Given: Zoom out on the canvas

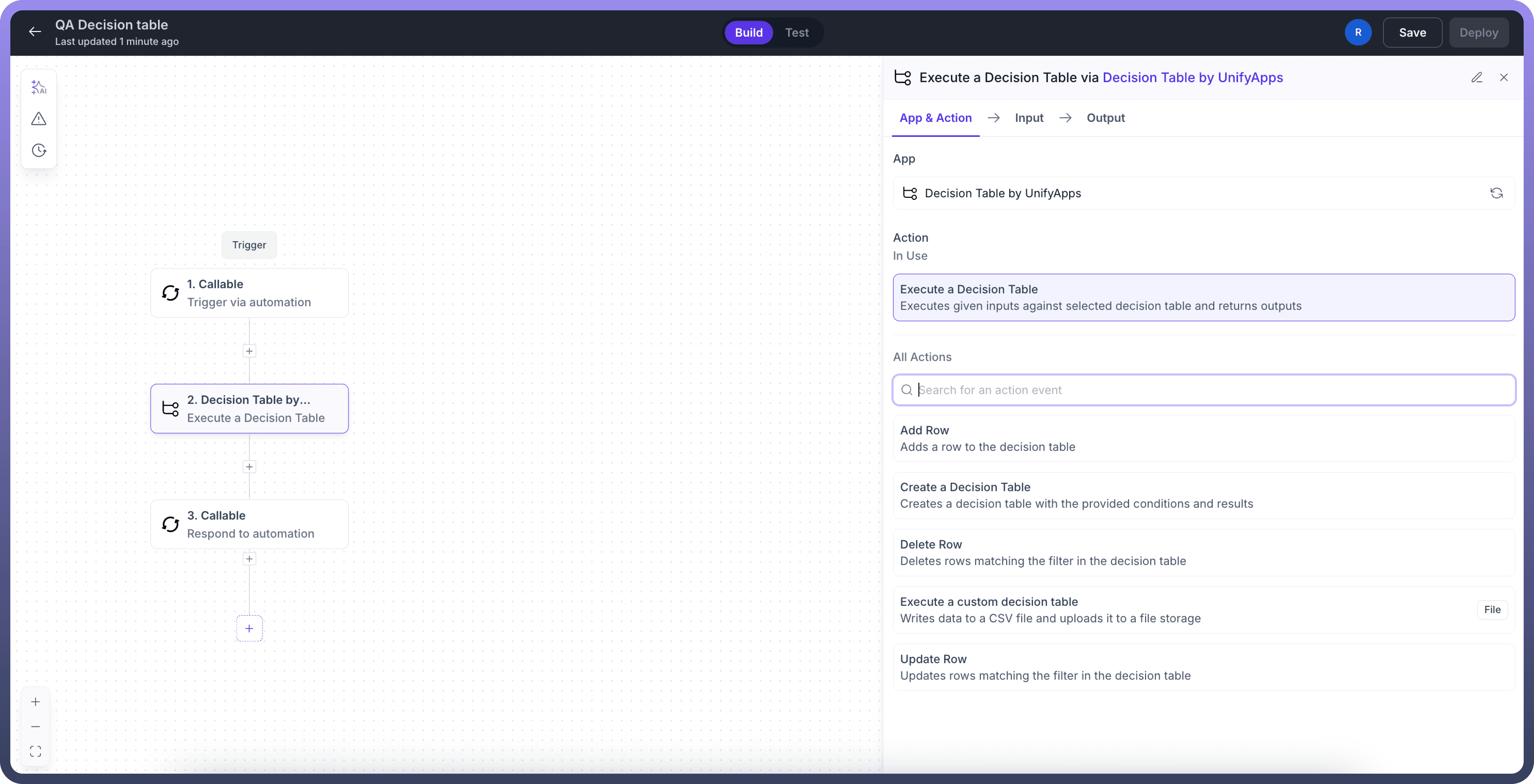Looking at the screenshot, I should coord(36,726).
